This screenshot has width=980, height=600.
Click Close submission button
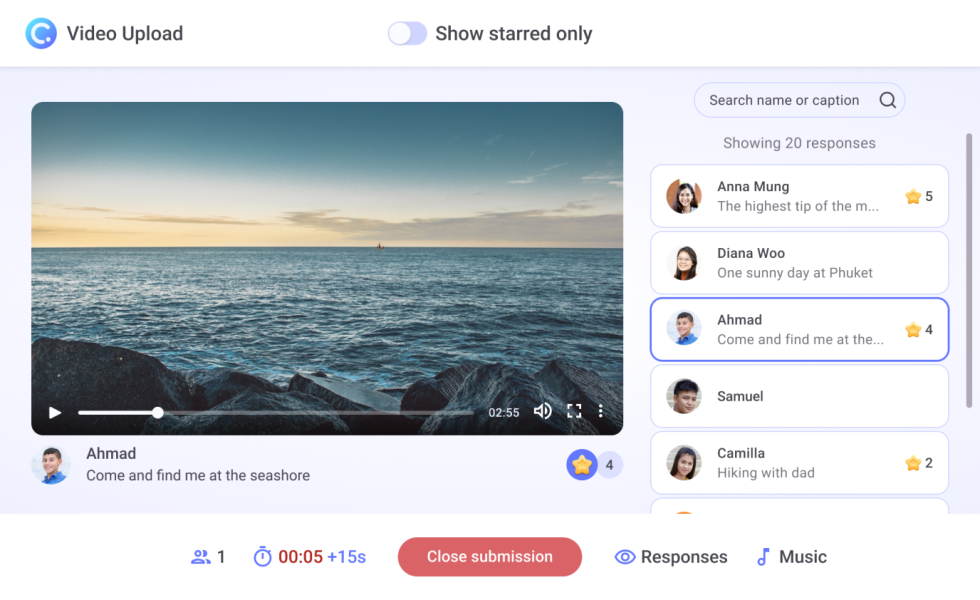pyautogui.click(x=489, y=557)
